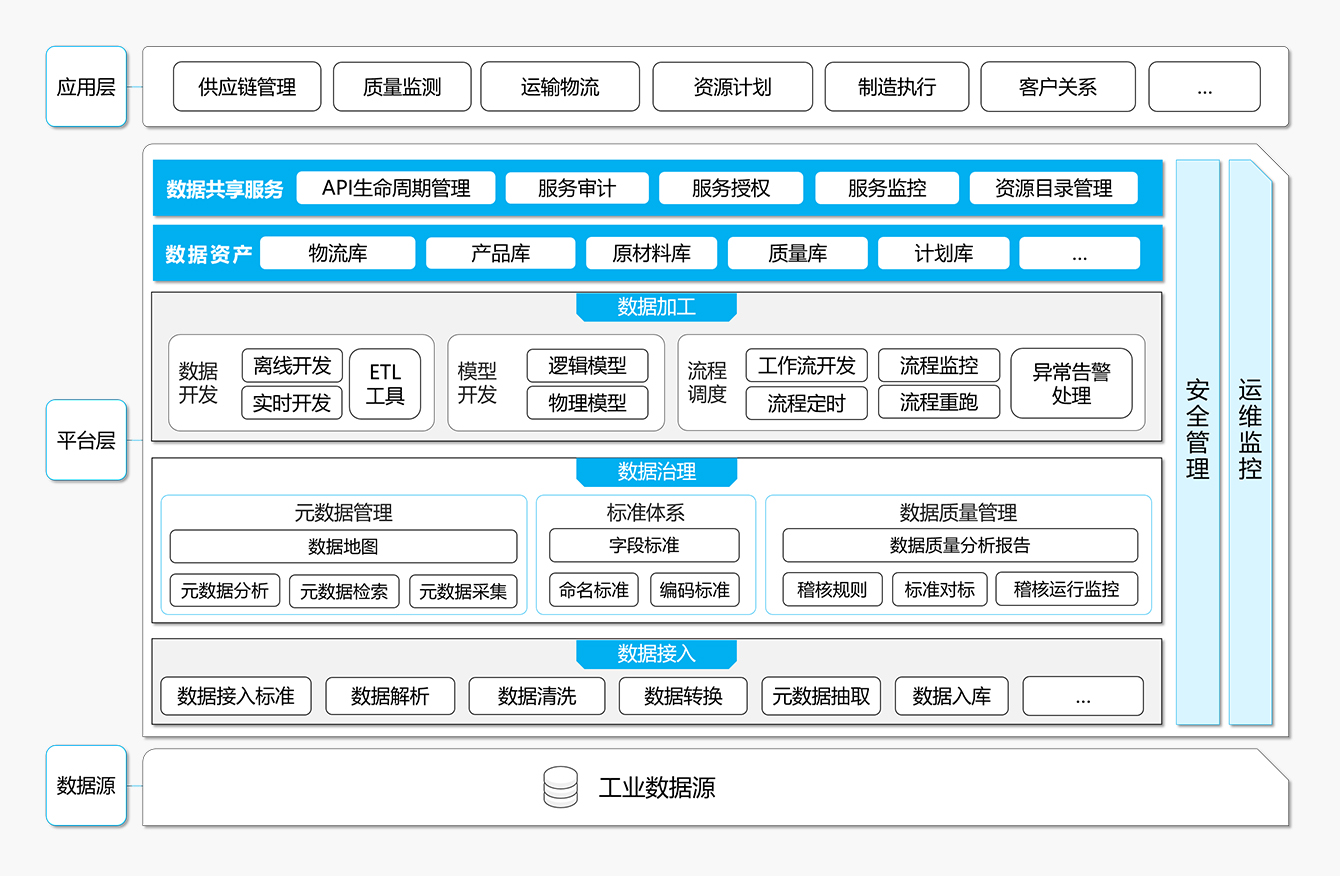1340x876 pixels.
Task: Click the 物理模型 box
Action: click(587, 403)
